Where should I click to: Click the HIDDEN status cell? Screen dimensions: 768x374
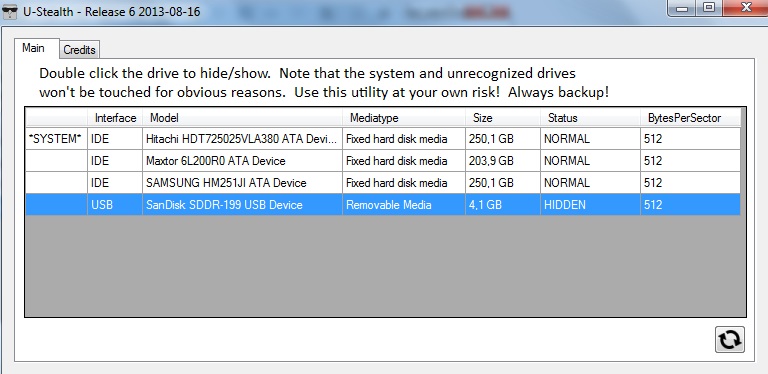coord(591,204)
